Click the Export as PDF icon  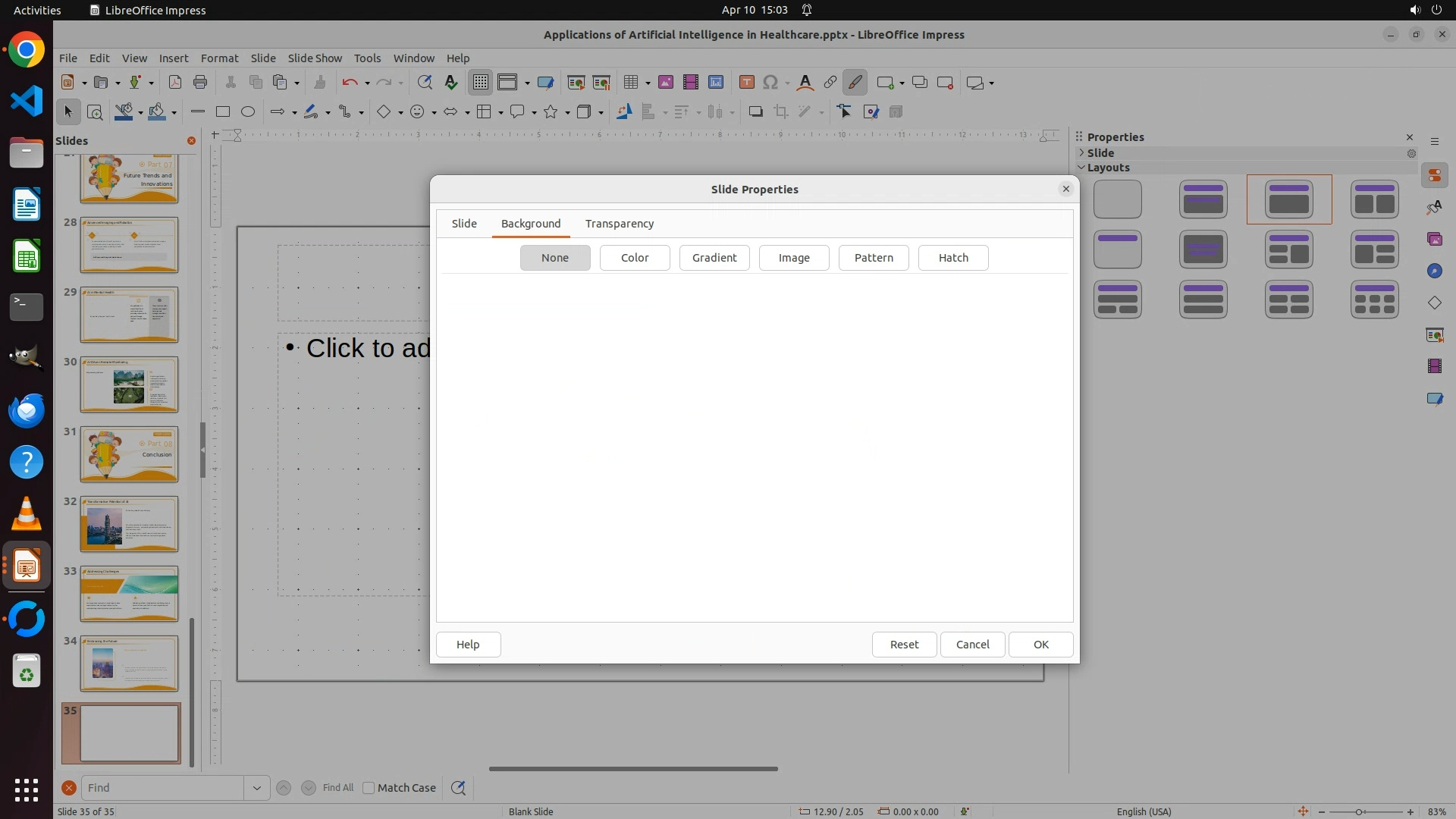click(x=175, y=83)
